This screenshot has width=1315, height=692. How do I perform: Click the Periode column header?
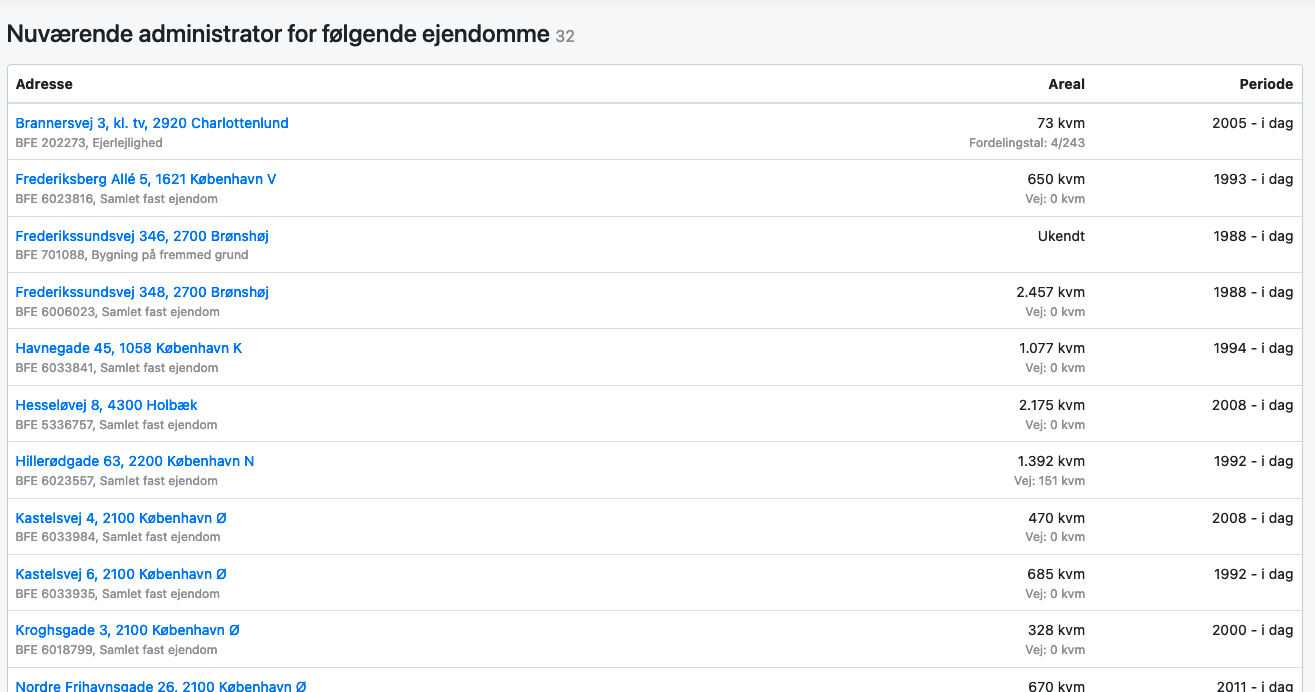pos(1266,84)
